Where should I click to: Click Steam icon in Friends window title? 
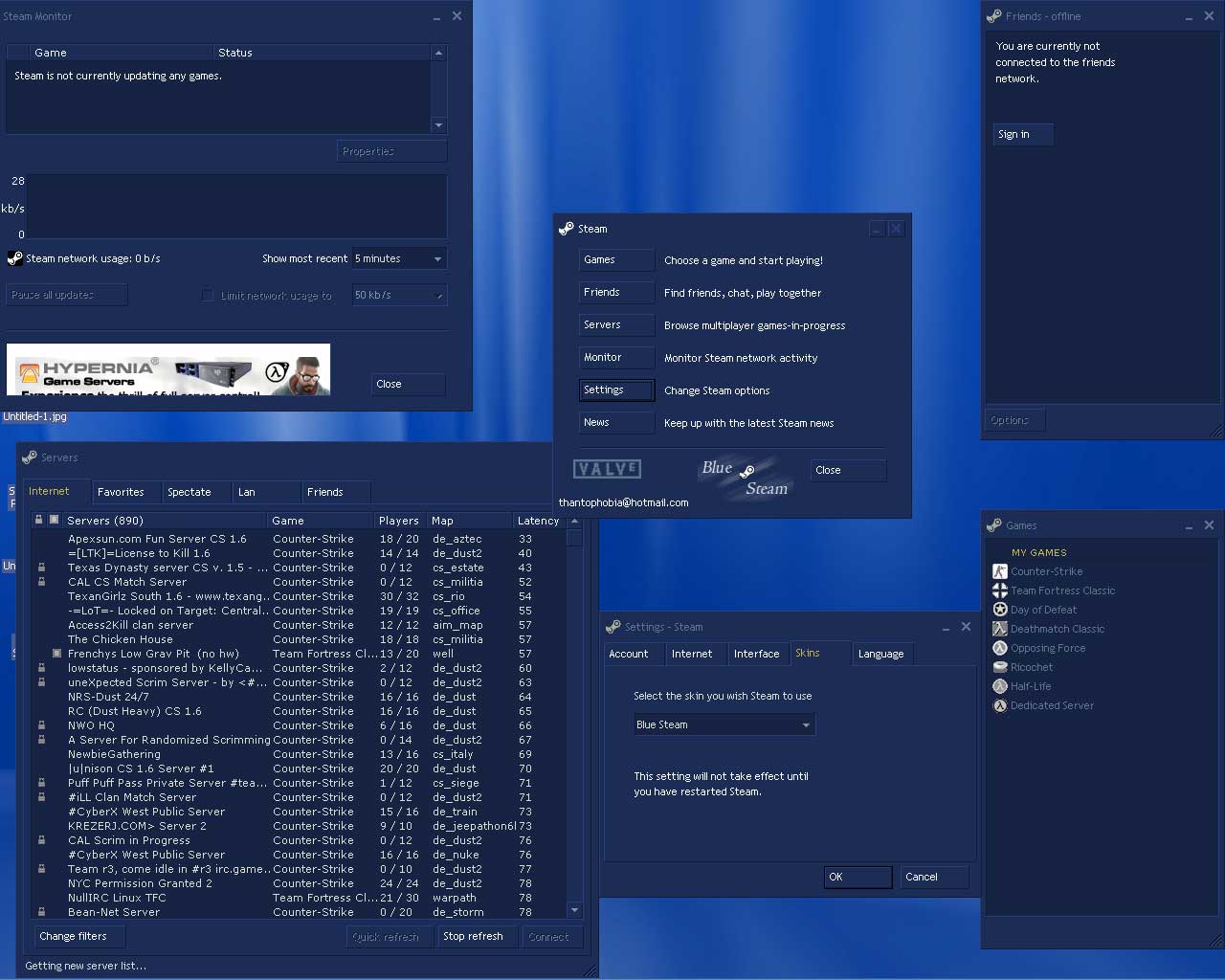pos(994,16)
